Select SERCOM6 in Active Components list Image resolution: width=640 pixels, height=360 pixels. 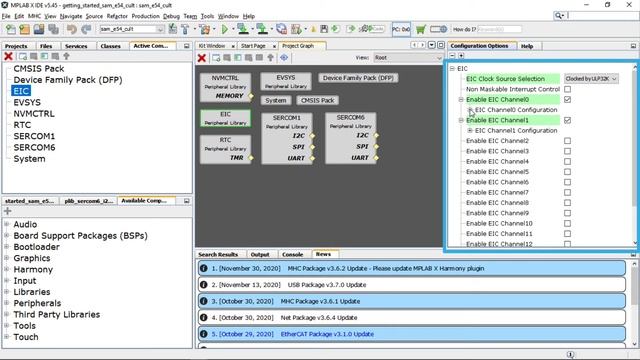34,147
